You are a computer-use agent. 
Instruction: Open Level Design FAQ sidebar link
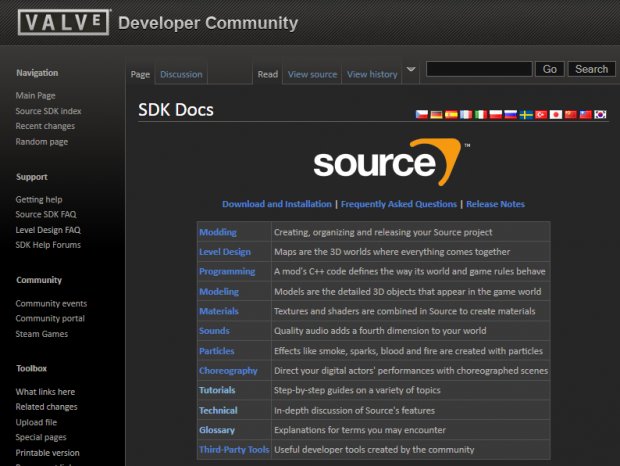pyautogui.click(x=48, y=230)
